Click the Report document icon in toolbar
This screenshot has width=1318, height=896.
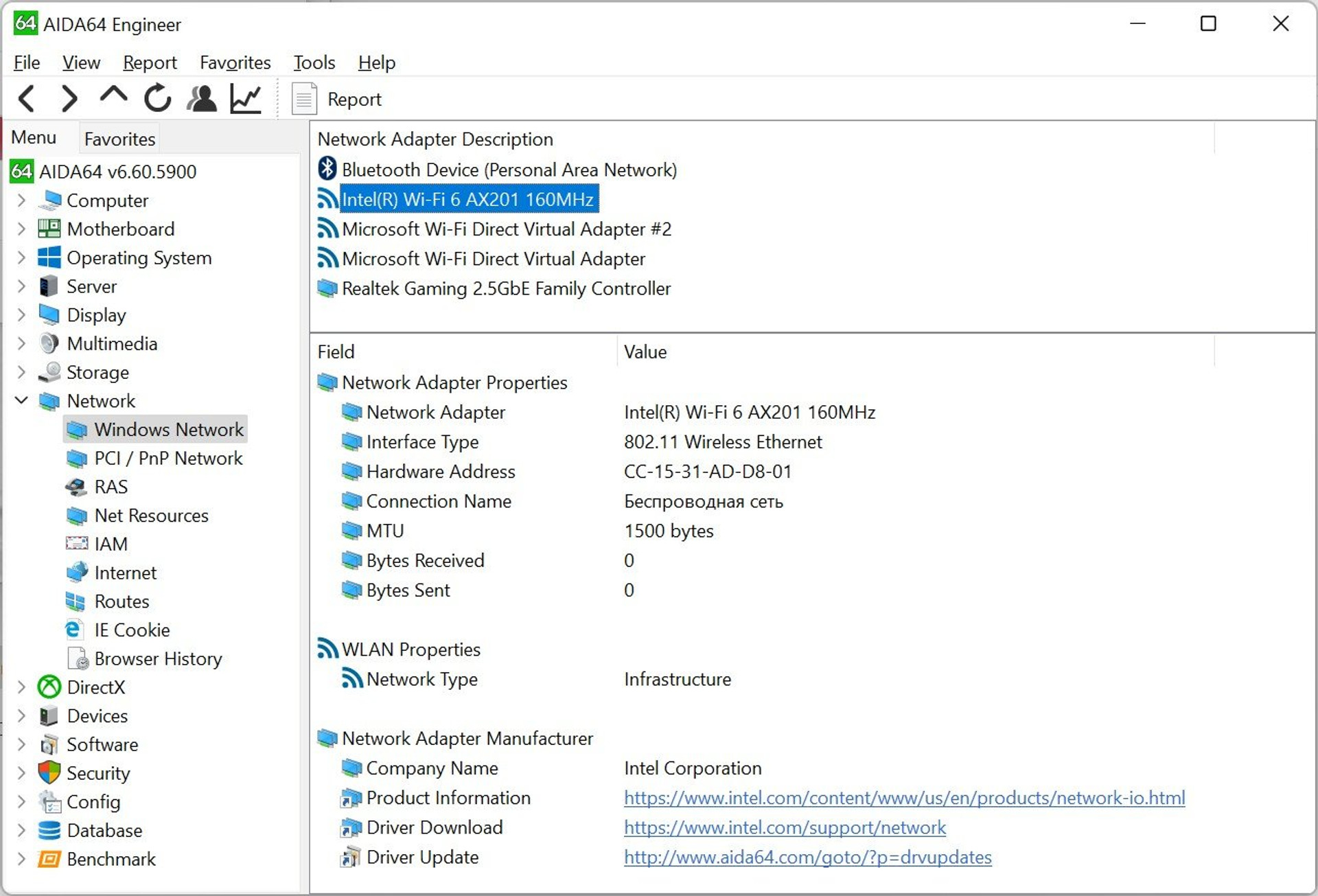coord(304,99)
